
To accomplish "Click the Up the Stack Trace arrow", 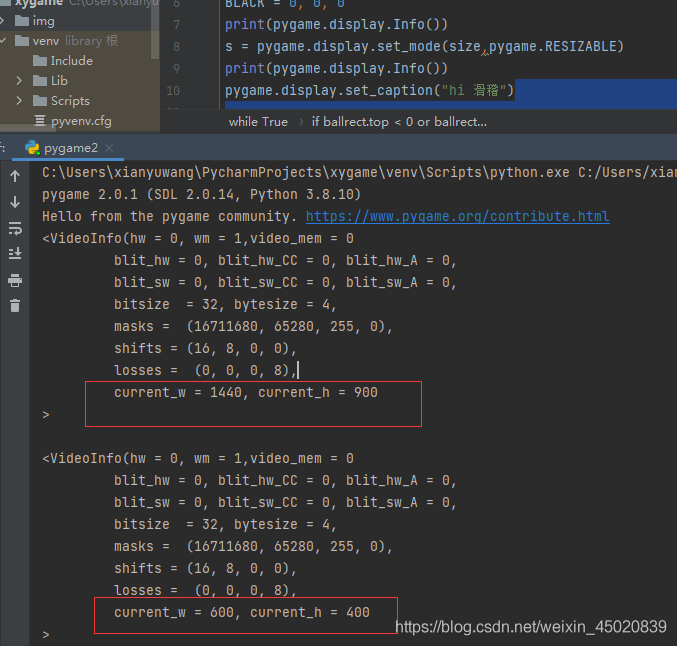I will (15, 176).
